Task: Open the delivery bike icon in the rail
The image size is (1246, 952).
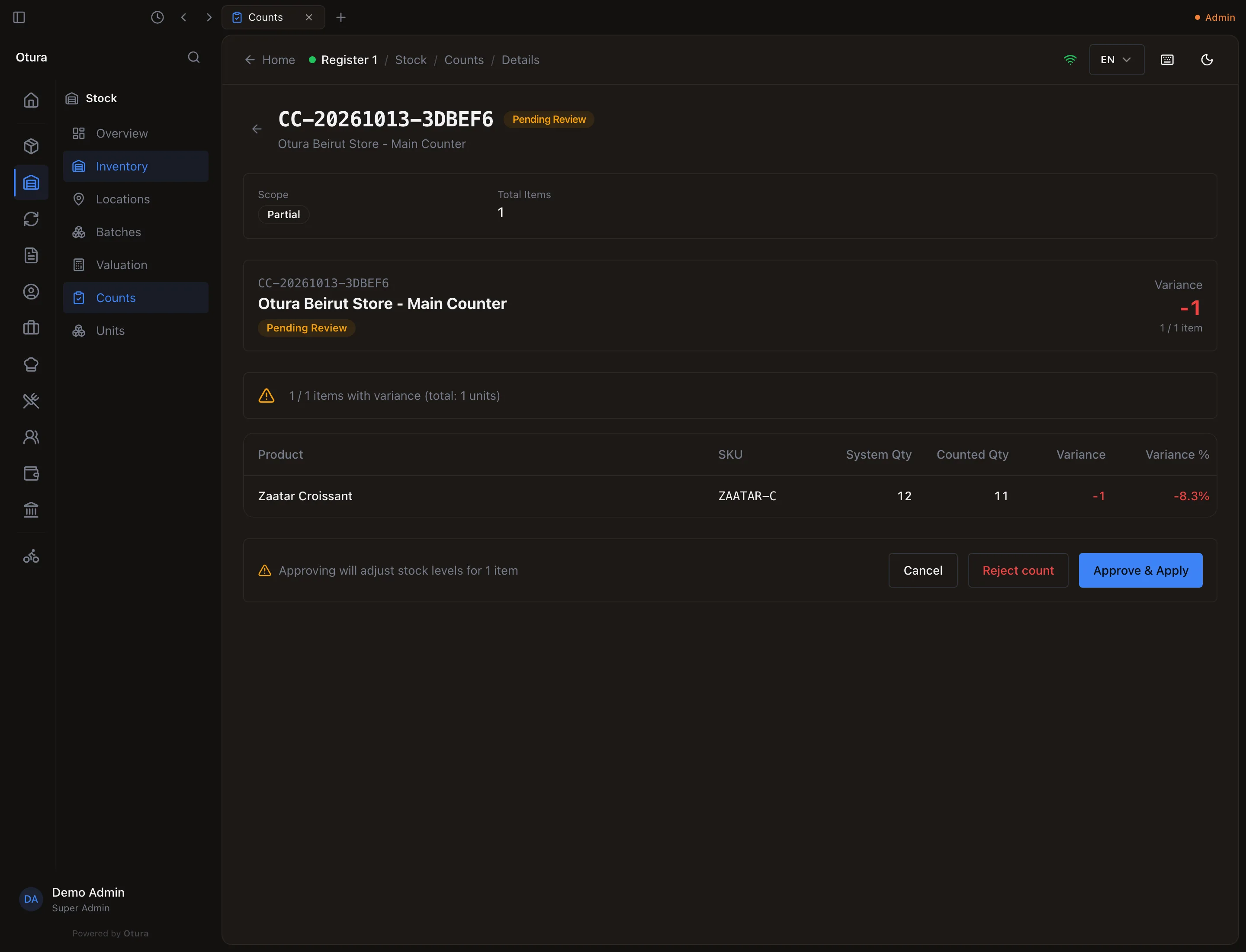Action: [31, 556]
